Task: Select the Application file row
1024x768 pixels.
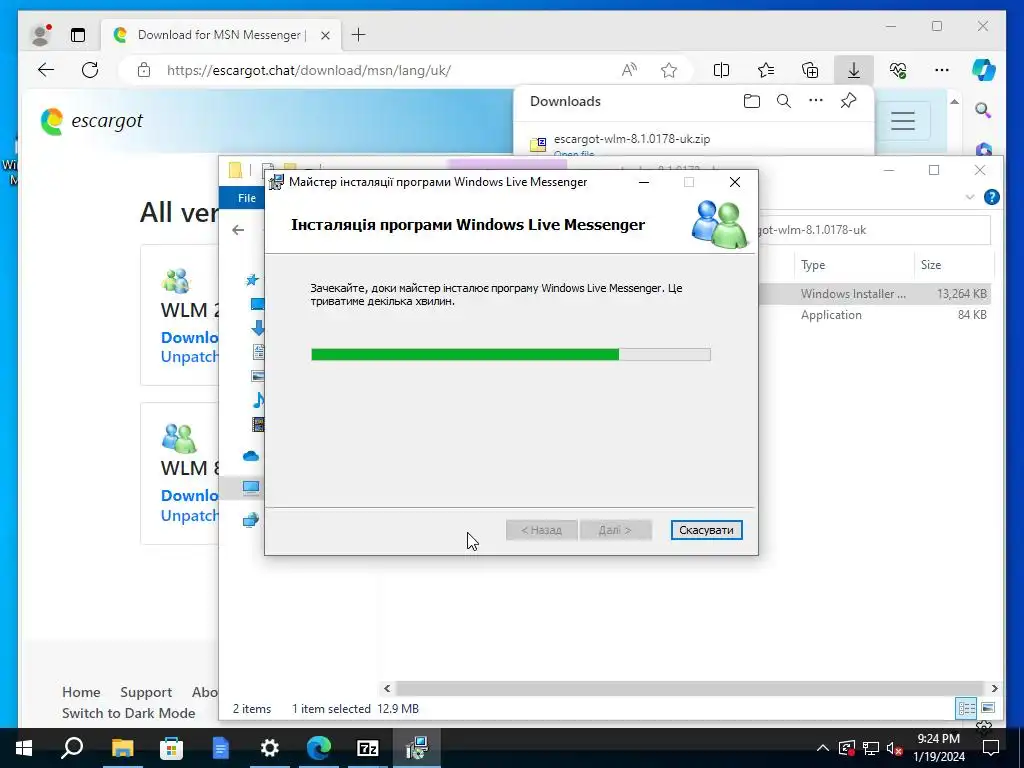Action: click(875, 315)
